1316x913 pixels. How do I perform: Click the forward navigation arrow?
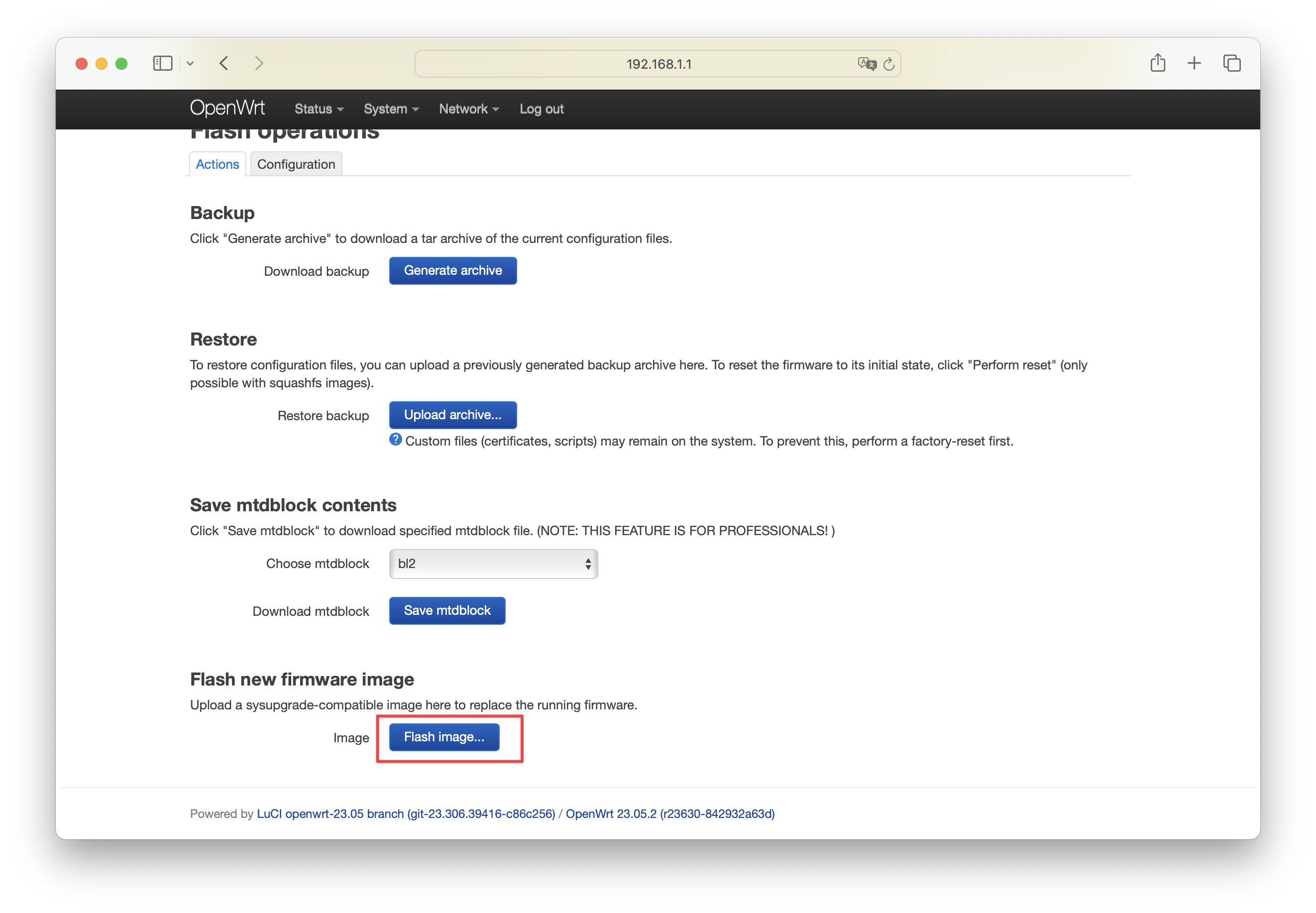click(x=259, y=64)
